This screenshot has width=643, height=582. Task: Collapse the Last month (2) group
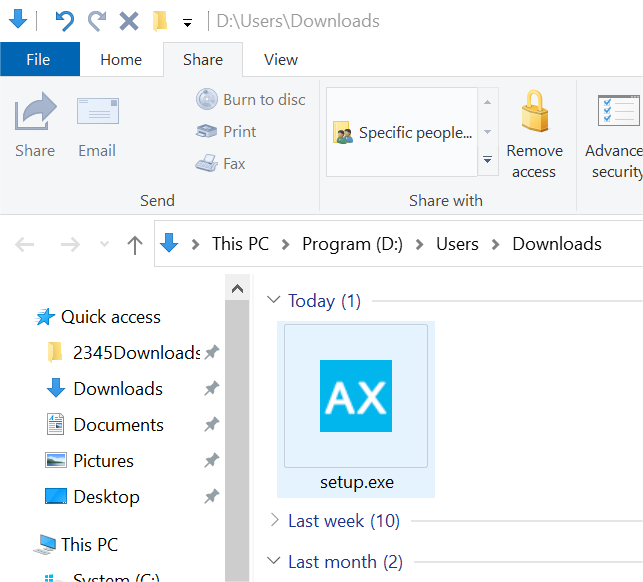tap(274, 560)
